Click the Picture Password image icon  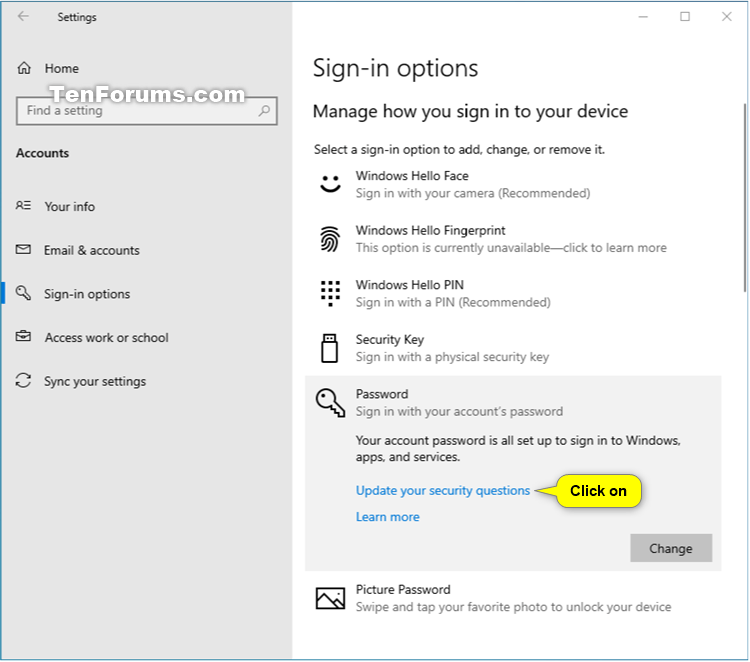click(x=330, y=598)
